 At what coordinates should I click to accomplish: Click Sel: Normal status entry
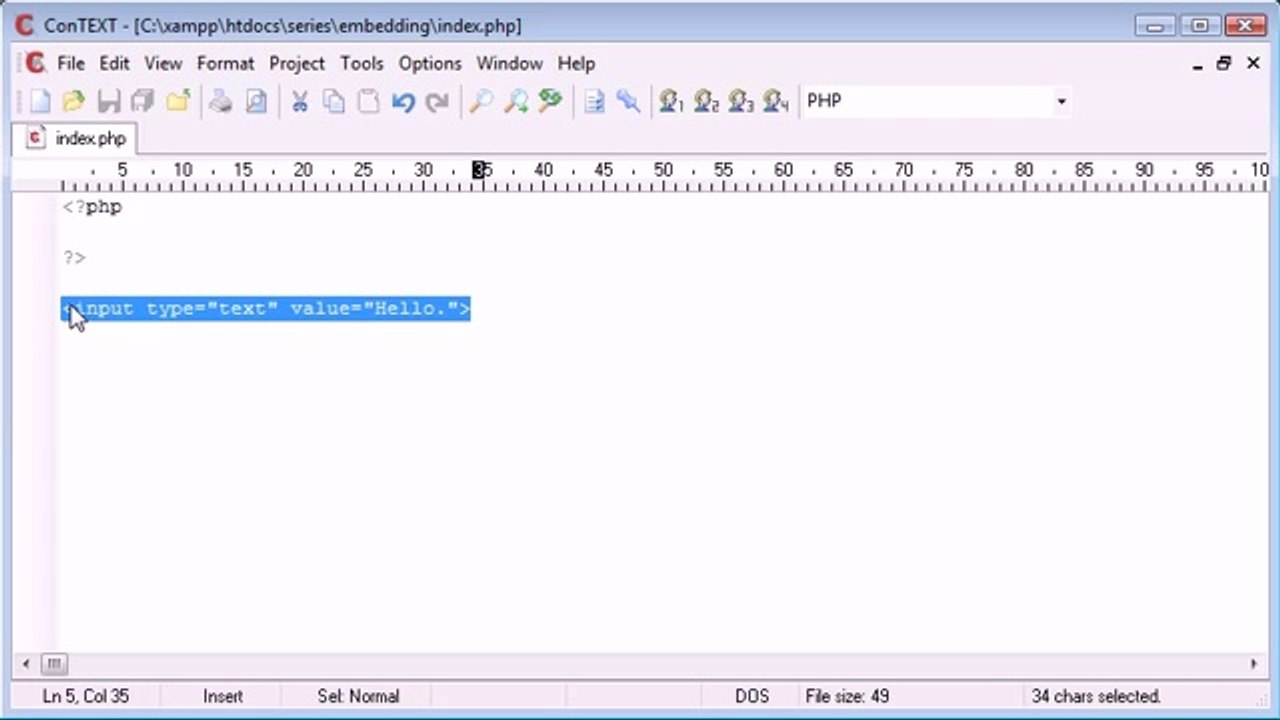(358, 696)
